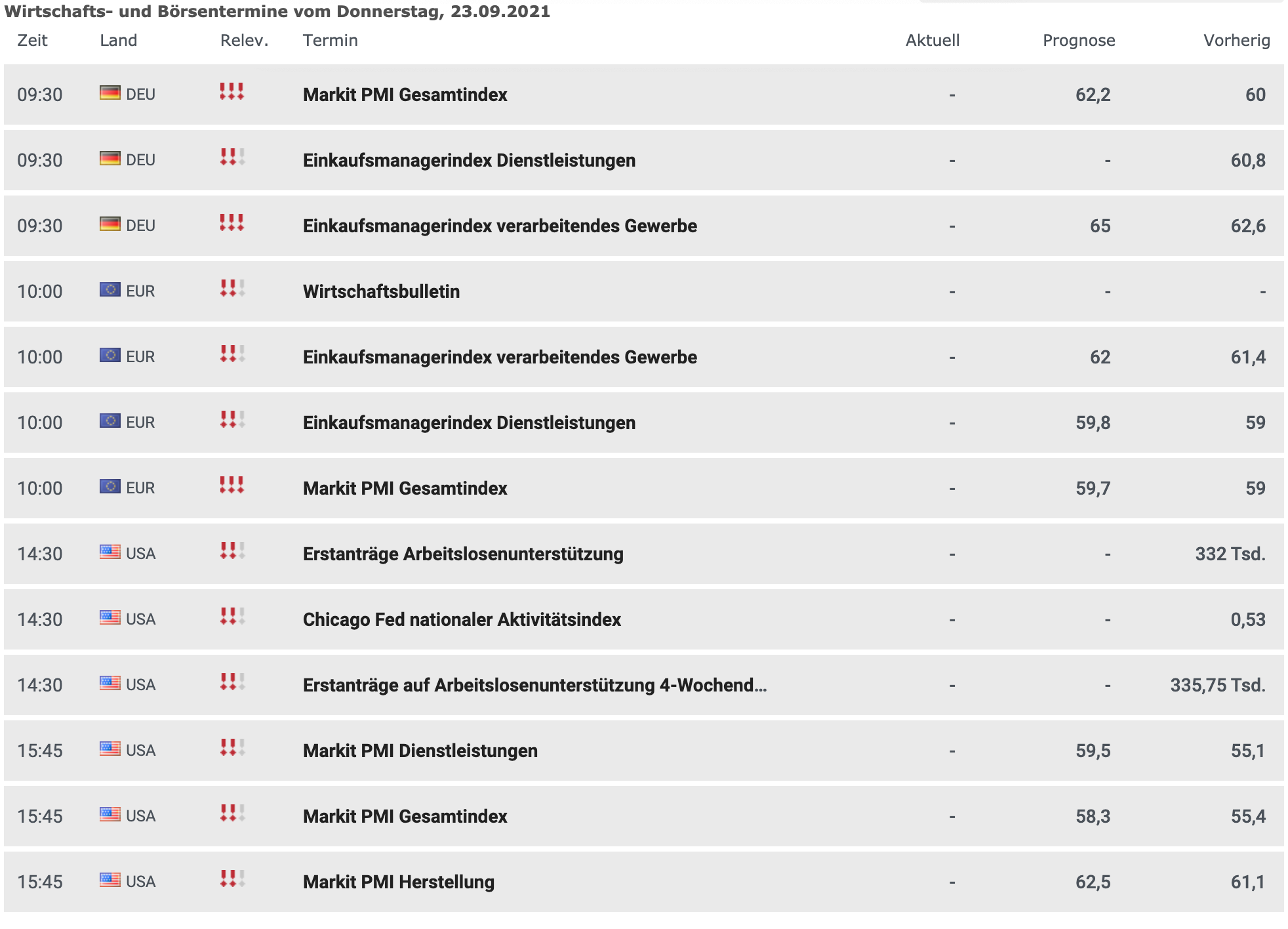The width and height of the screenshot is (1288, 929).
Task: Click prognosis value 62,2
Action: point(1093,94)
